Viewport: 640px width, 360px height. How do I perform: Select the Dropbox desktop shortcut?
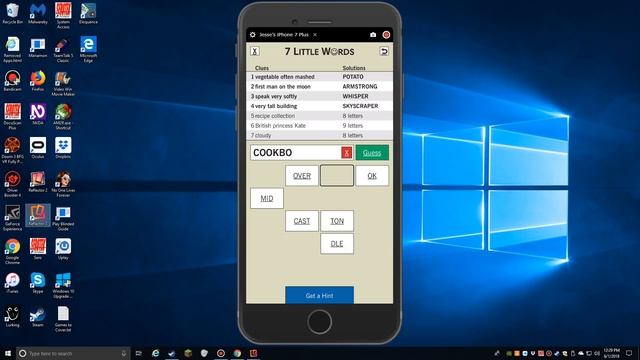coord(63,148)
